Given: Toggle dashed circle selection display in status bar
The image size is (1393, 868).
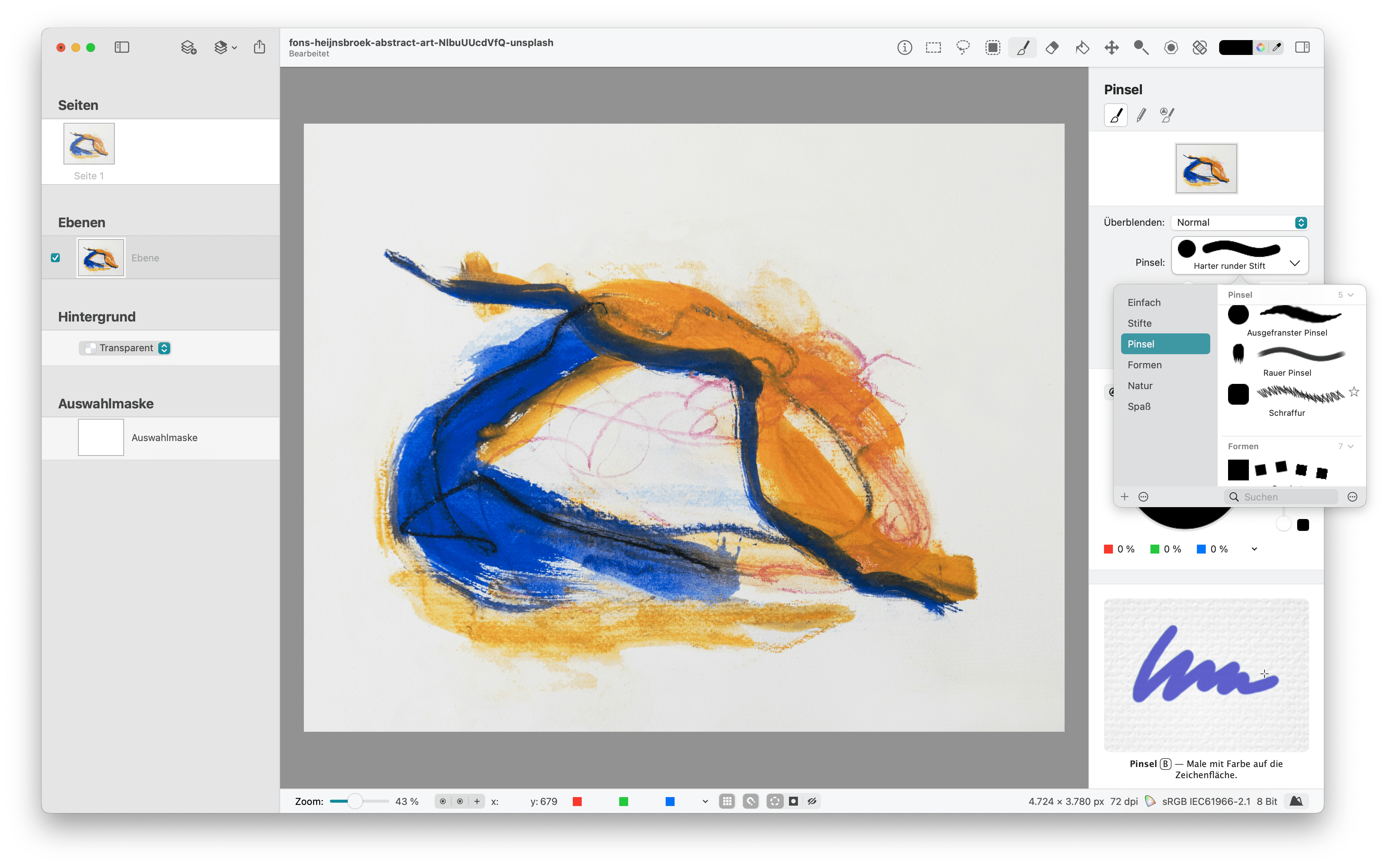Looking at the screenshot, I should 775,802.
